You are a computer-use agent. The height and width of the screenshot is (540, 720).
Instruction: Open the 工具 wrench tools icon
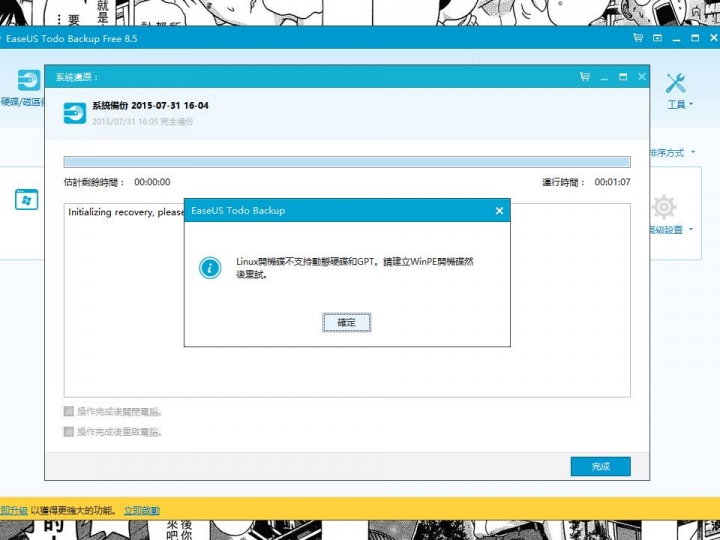coord(675,83)
